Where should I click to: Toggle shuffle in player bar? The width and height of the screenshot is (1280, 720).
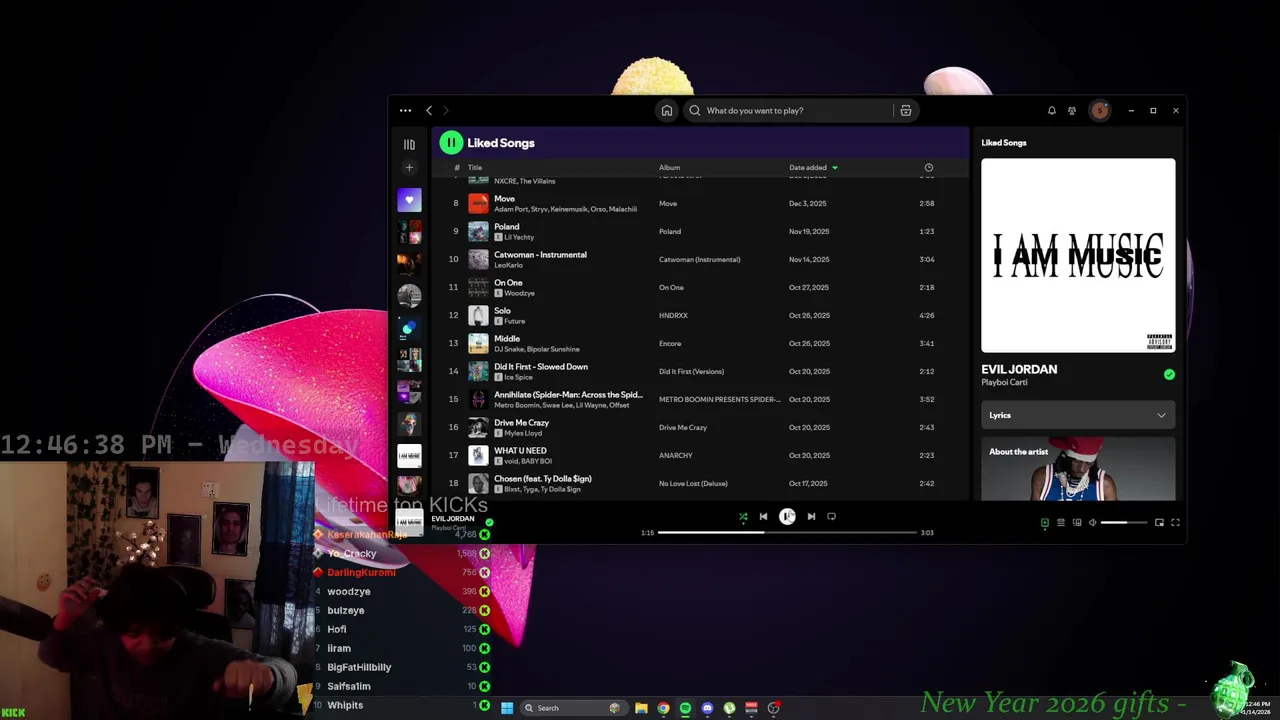click(x=743, y=517)
